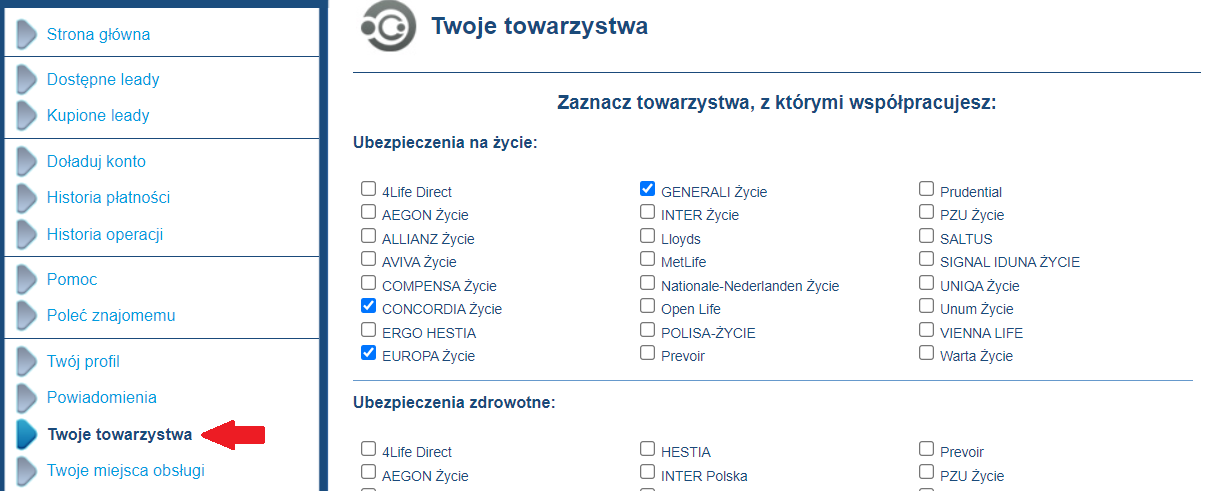
Task: Open Twoje miejsca obsługi in the sidebar
Action: click(x=126, y=470)
